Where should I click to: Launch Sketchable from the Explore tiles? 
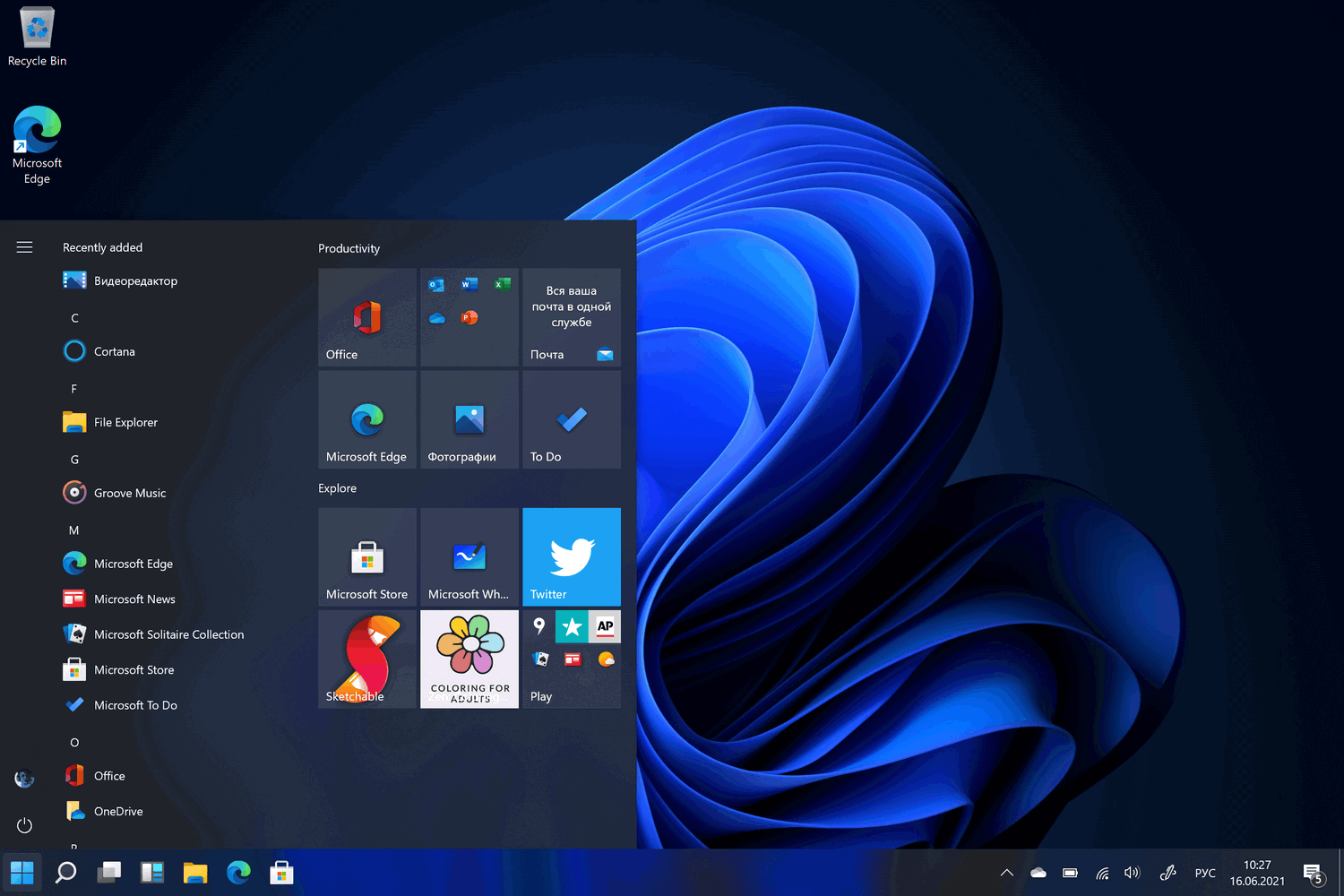[x=366, y=659]
